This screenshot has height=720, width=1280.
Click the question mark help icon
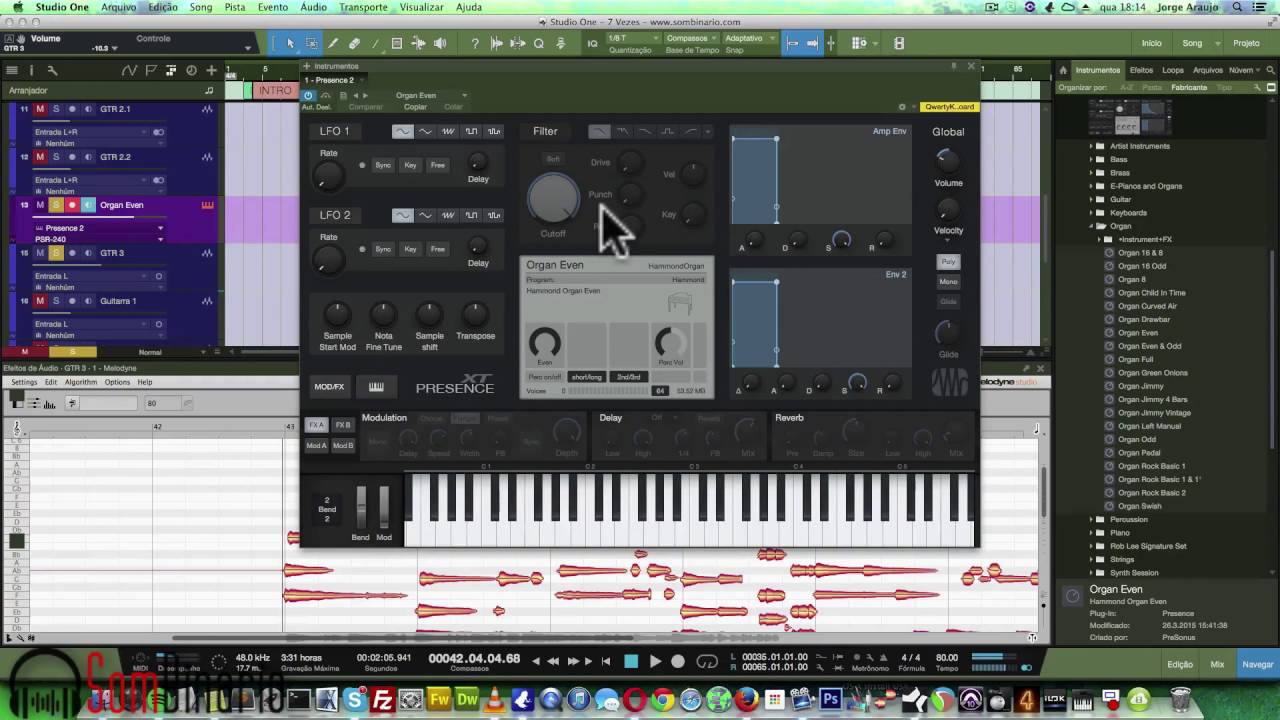pos(475,43)
